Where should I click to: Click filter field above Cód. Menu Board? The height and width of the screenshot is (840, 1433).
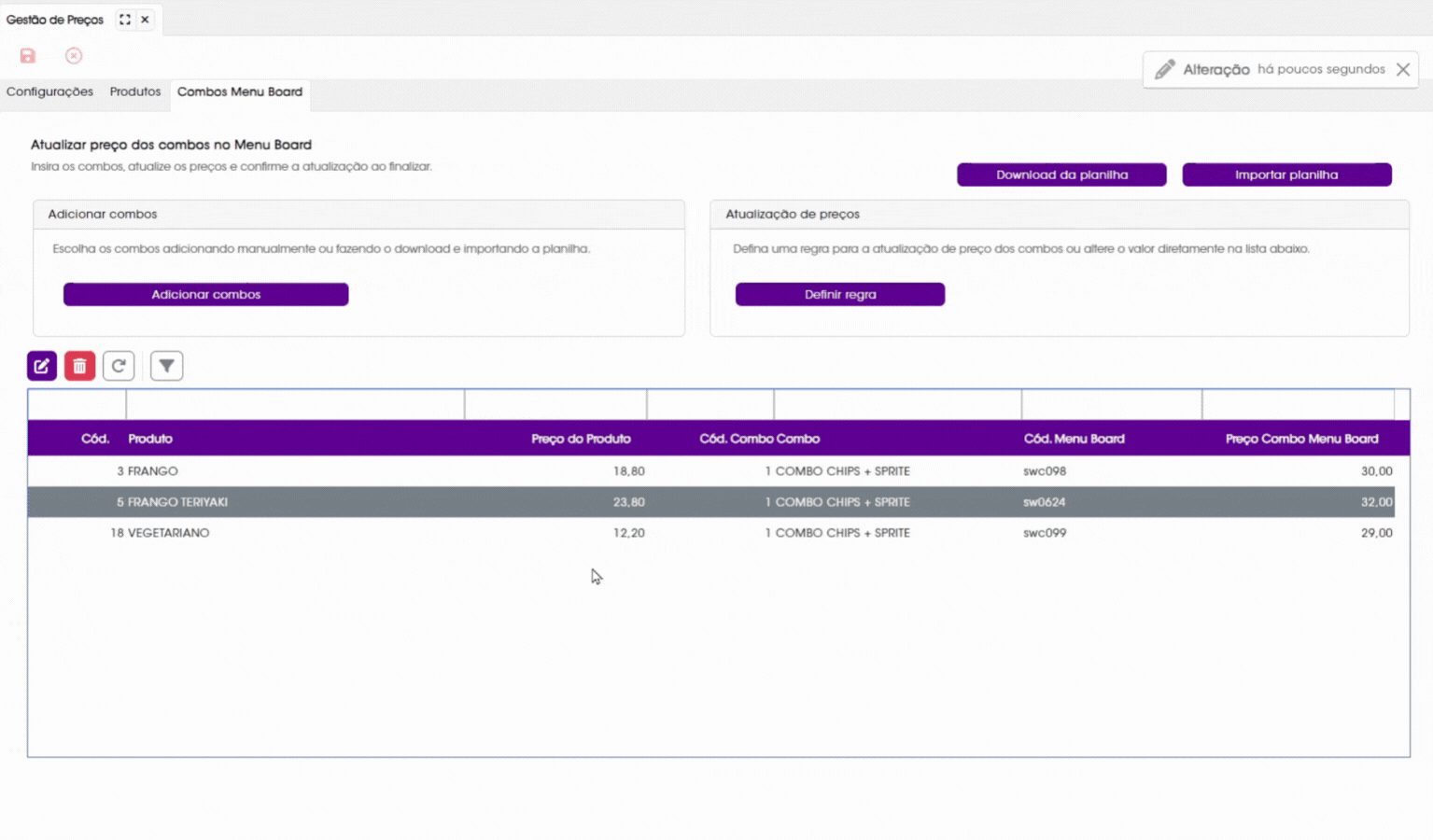[1112, 405]
